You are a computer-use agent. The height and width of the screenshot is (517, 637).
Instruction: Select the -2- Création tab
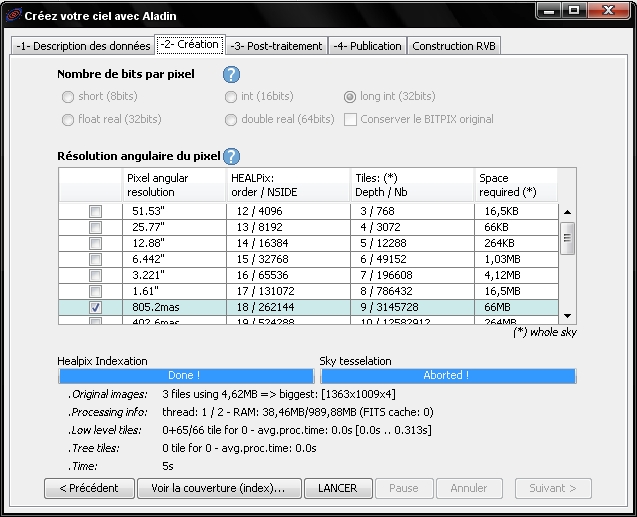(190, 44)
